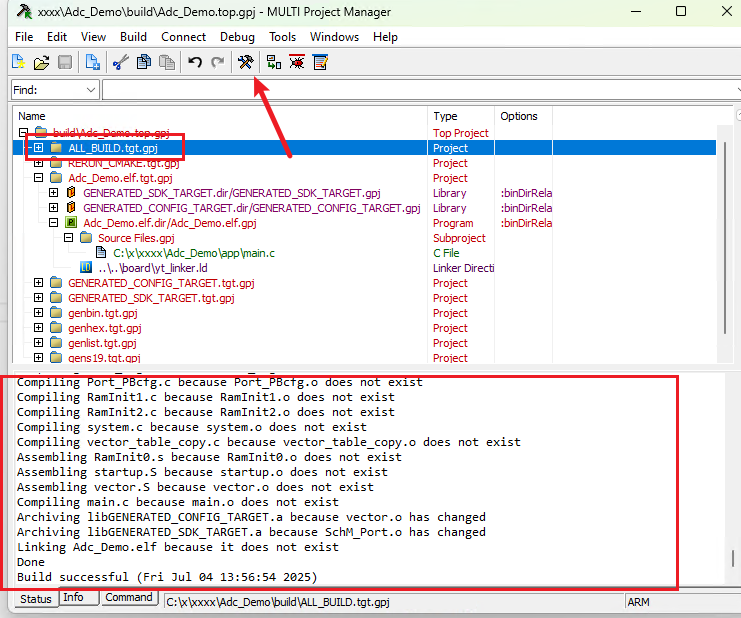The width and height of the screenshot is (741, 618).
Task: Click the yt_linker.ld linker file icon
Action: click(x=86, y=267)
